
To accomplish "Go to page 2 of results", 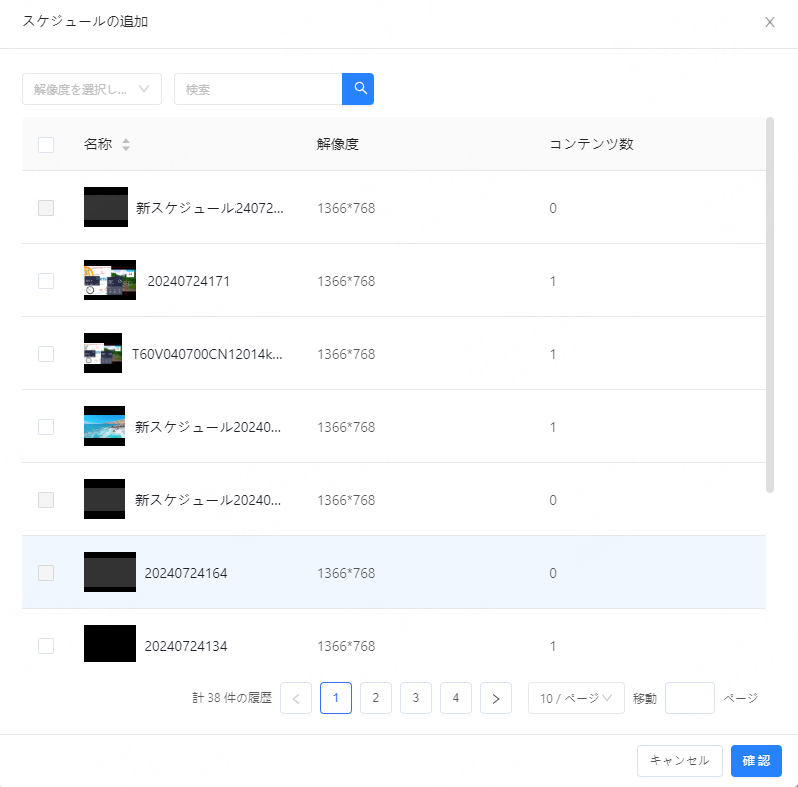I will click(376, 698).
